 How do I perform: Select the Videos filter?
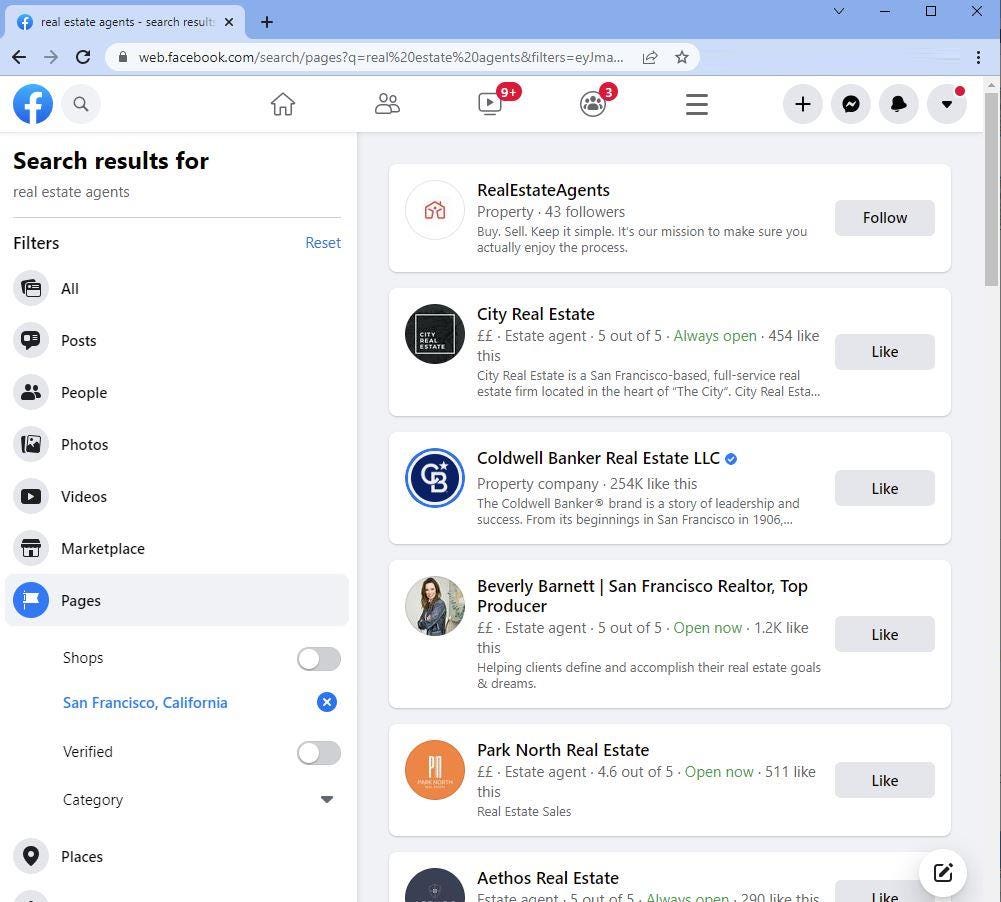[177, 497]
